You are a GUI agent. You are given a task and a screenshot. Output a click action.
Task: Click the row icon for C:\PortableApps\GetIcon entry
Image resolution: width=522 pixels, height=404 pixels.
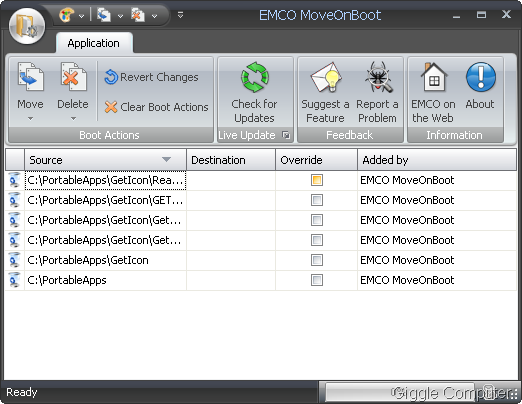coord(14,260)
